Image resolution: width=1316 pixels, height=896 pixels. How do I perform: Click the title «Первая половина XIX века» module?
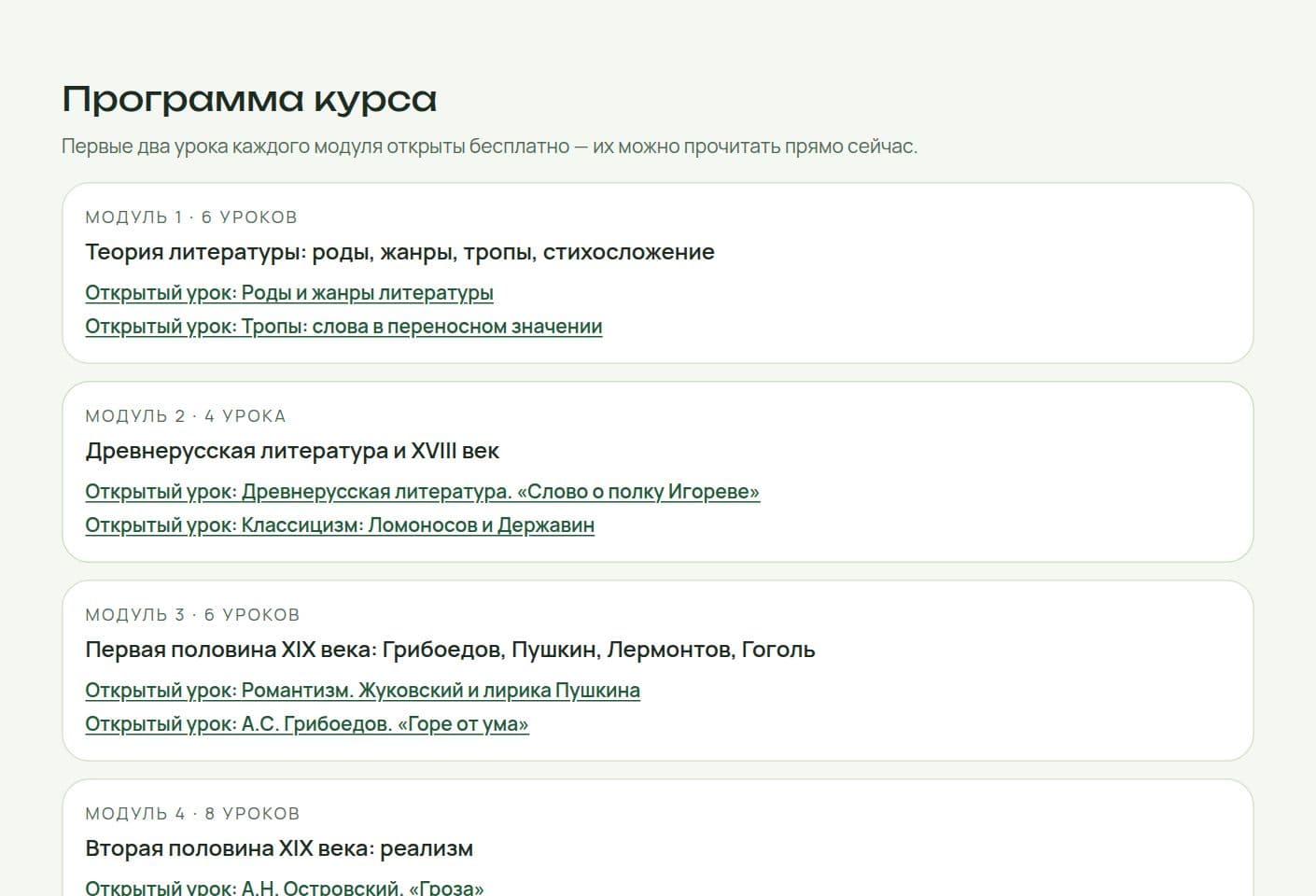point(450,650)
